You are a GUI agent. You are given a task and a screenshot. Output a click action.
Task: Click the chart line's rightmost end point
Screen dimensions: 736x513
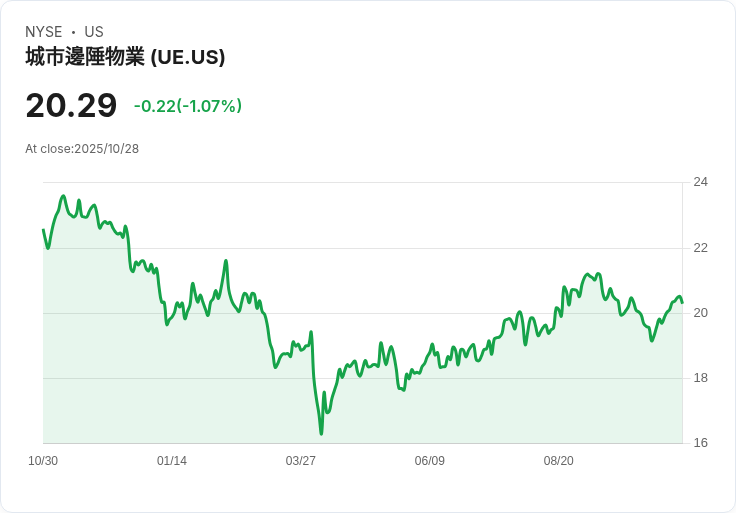click(682, 303)
